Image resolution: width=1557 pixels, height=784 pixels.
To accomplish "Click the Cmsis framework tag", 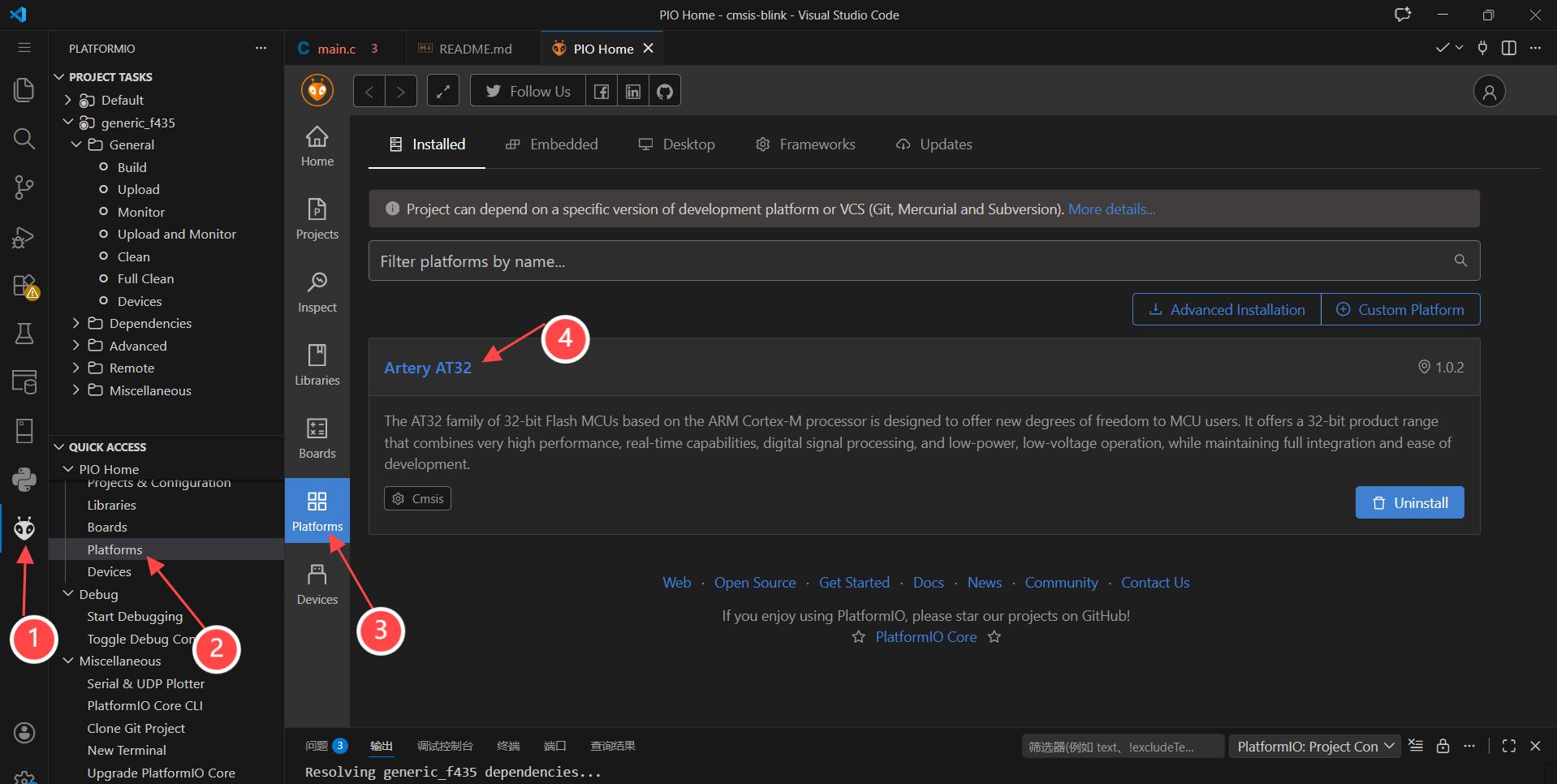I will click(417, 498).
